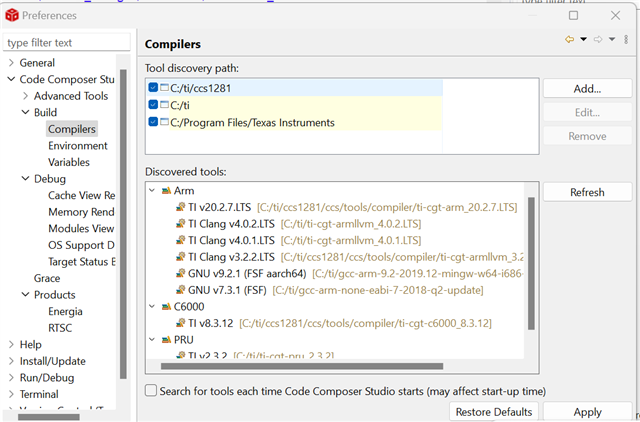Click the discovered tools vertical scrollbar
This screenshot has height=422, width=640.
531,263
